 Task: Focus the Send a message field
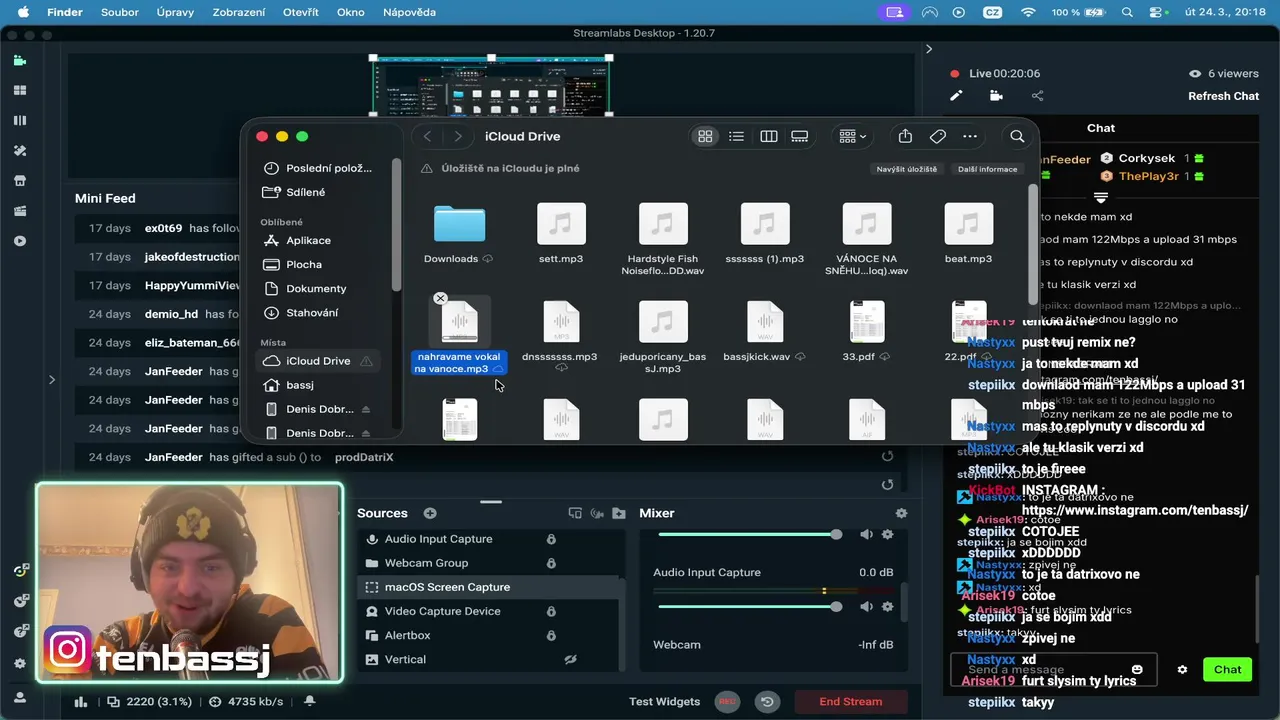[x=1053, y=670]
